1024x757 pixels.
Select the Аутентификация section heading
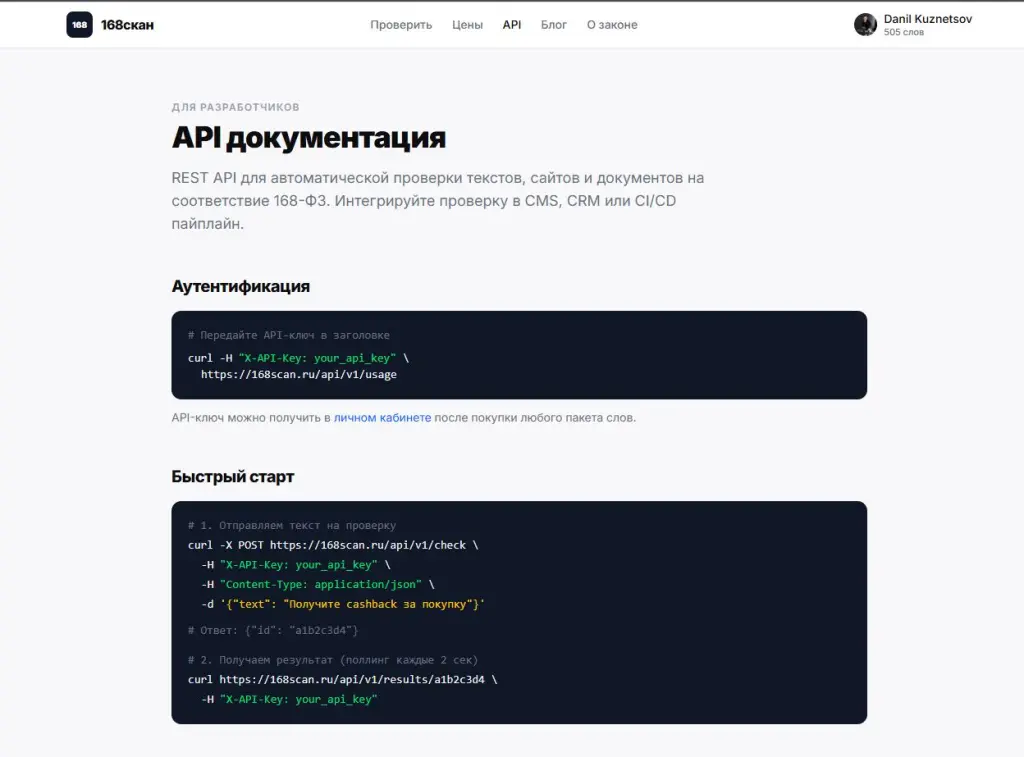[240, 286]
